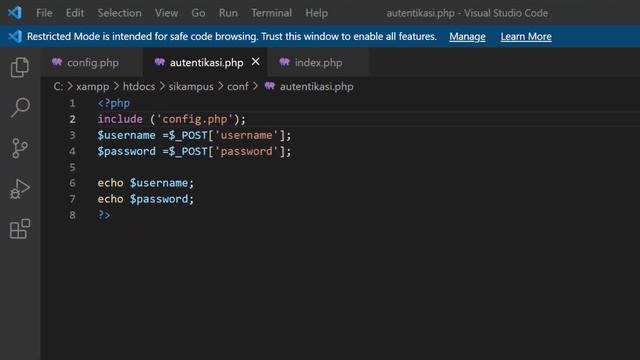
Task: Click the VS Code icon in Restricted Mode banner
Action: (15, 36)
